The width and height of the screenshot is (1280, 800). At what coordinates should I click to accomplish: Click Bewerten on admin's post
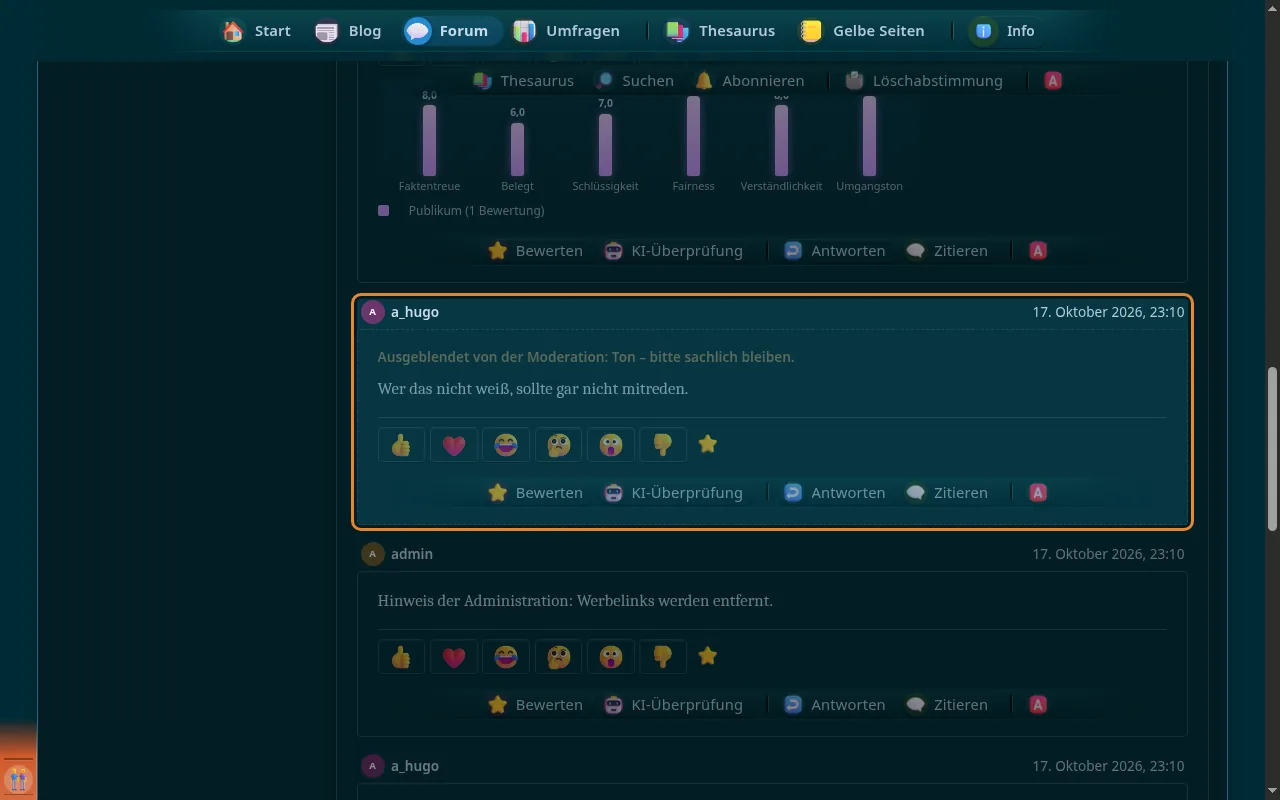point(535,705)
